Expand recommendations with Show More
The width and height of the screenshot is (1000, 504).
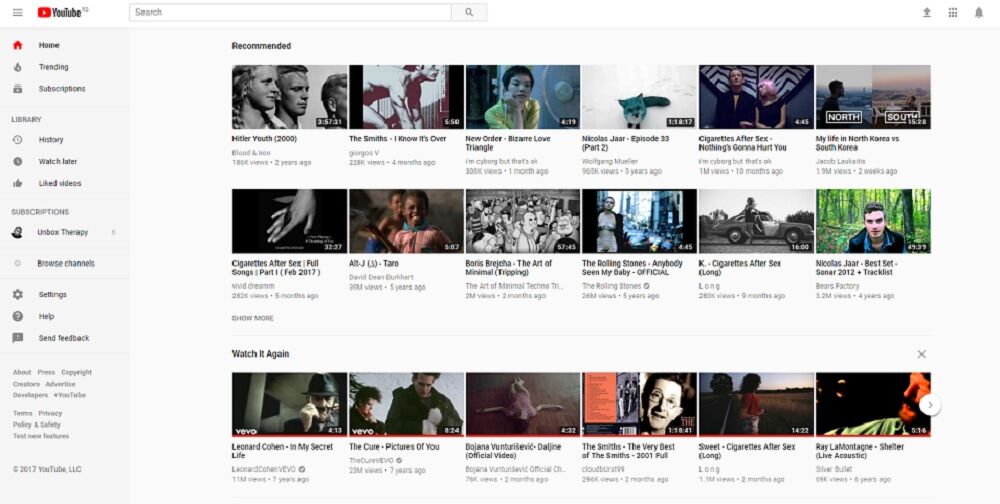252,318
